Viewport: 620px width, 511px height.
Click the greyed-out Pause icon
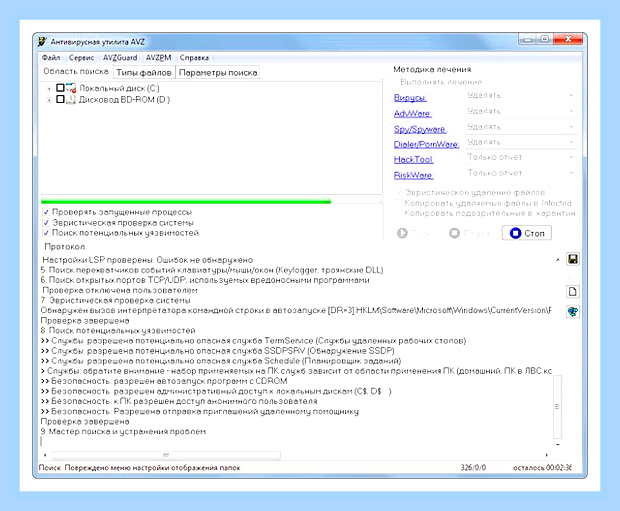coord(454,233)
